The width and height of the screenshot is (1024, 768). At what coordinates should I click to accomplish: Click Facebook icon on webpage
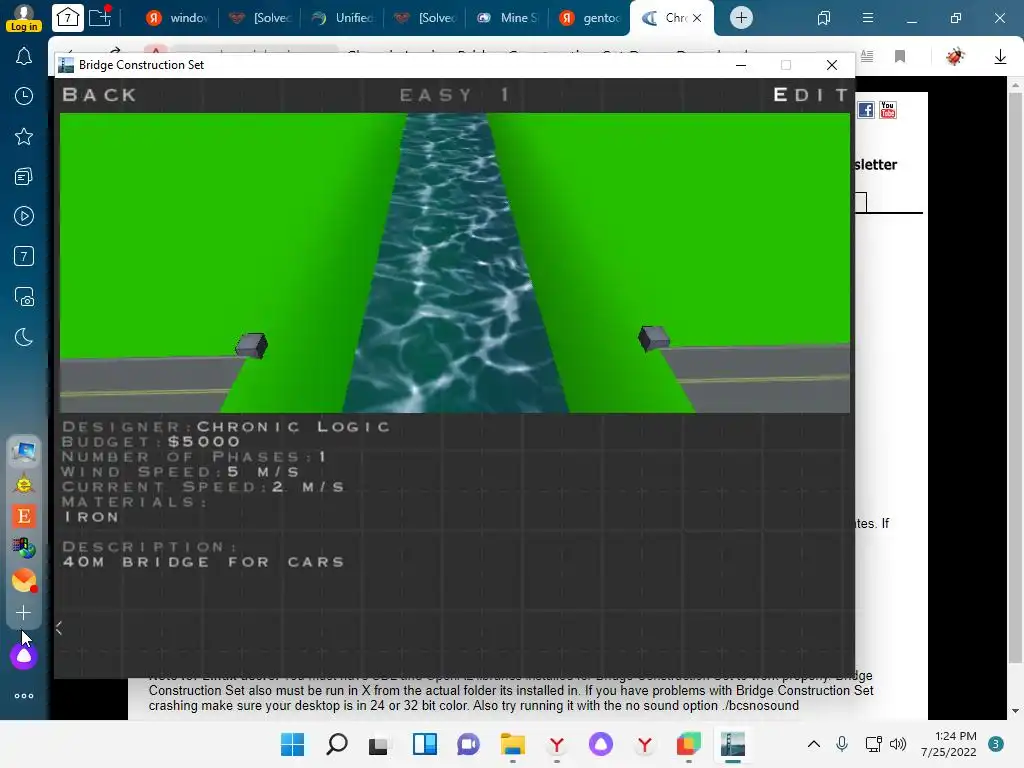click(866, 110)
